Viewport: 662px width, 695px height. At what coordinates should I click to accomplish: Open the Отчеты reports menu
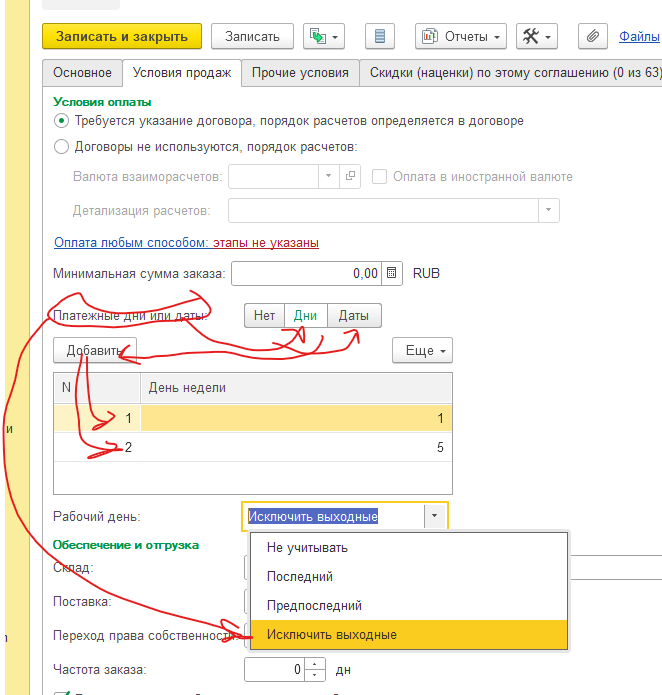click(461, 37)
